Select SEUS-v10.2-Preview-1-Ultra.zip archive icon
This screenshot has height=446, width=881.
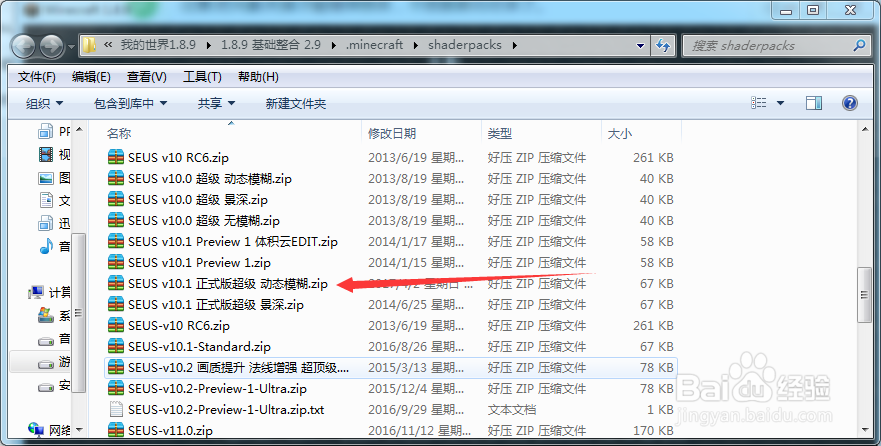pos(116,389)
